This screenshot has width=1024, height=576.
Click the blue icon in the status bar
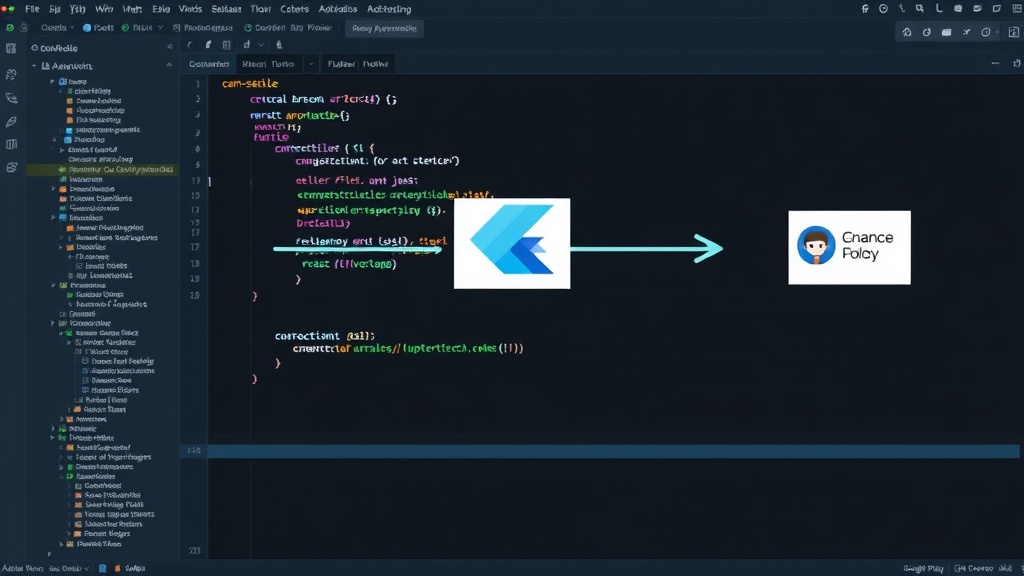pyautogui.click(x=103, y=568)
